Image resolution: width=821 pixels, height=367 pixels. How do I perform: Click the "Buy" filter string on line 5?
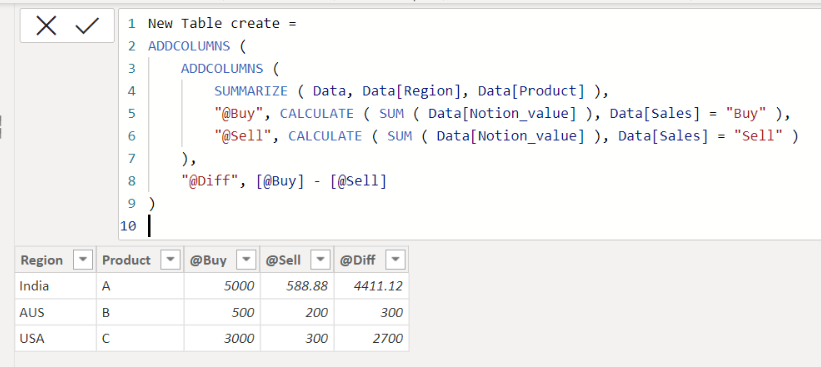point(746,114)
